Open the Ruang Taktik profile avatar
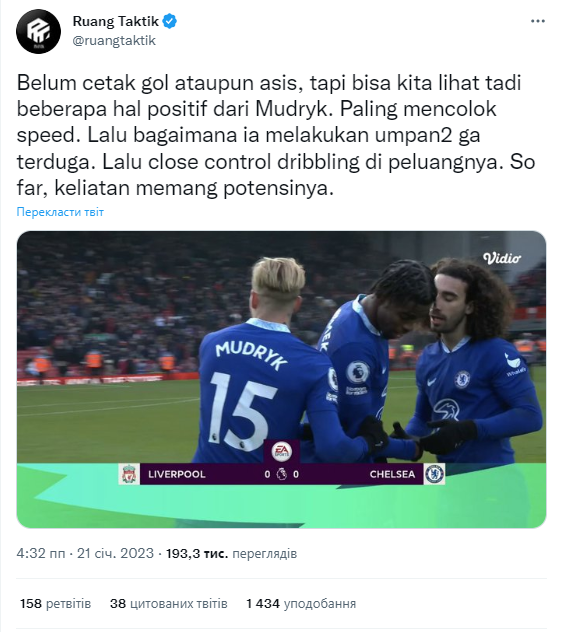This screenshot has width=561, height=632. pos(38,31)
